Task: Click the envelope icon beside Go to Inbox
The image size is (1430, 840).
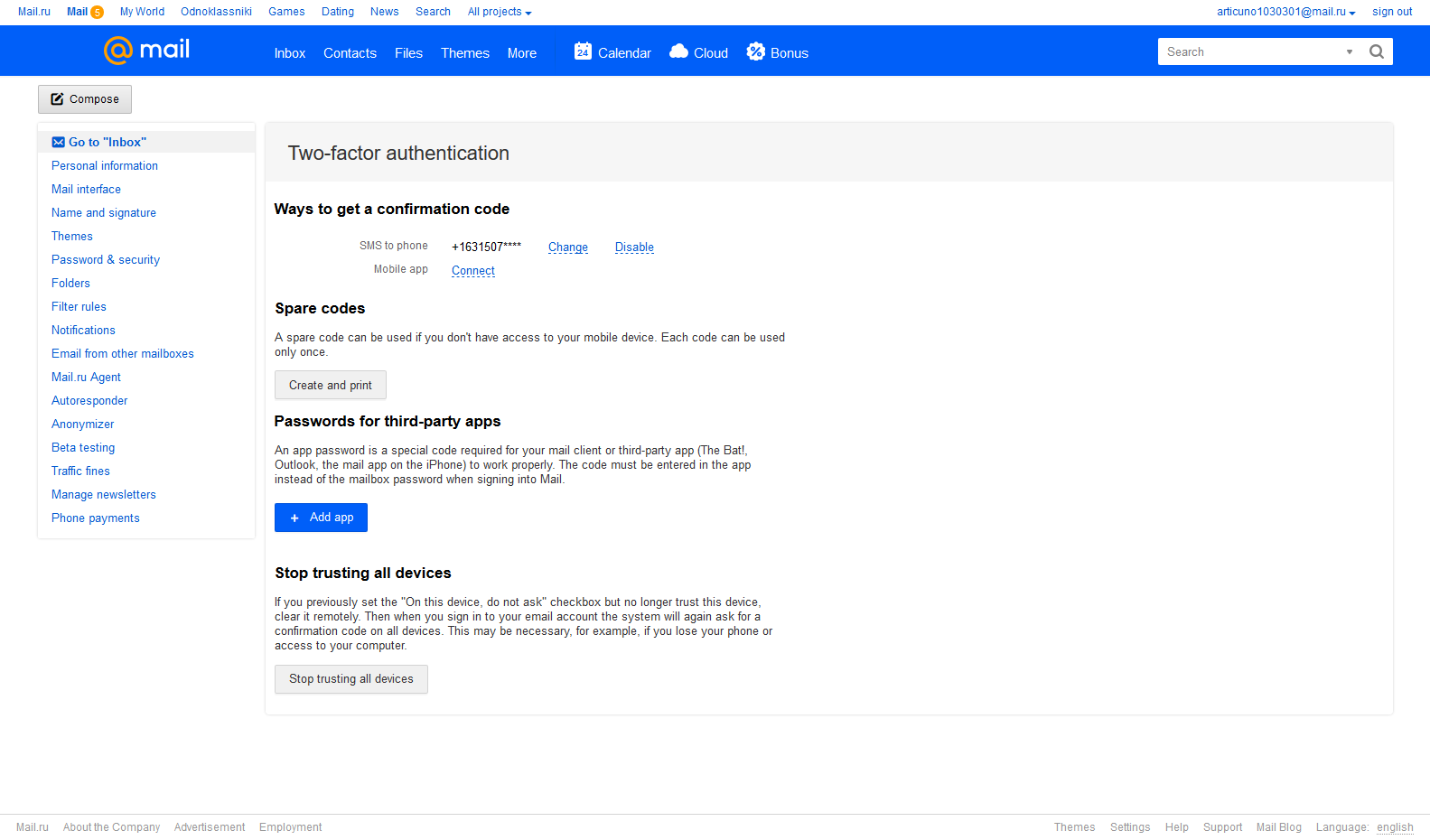Action: click(x=58, y=142)
